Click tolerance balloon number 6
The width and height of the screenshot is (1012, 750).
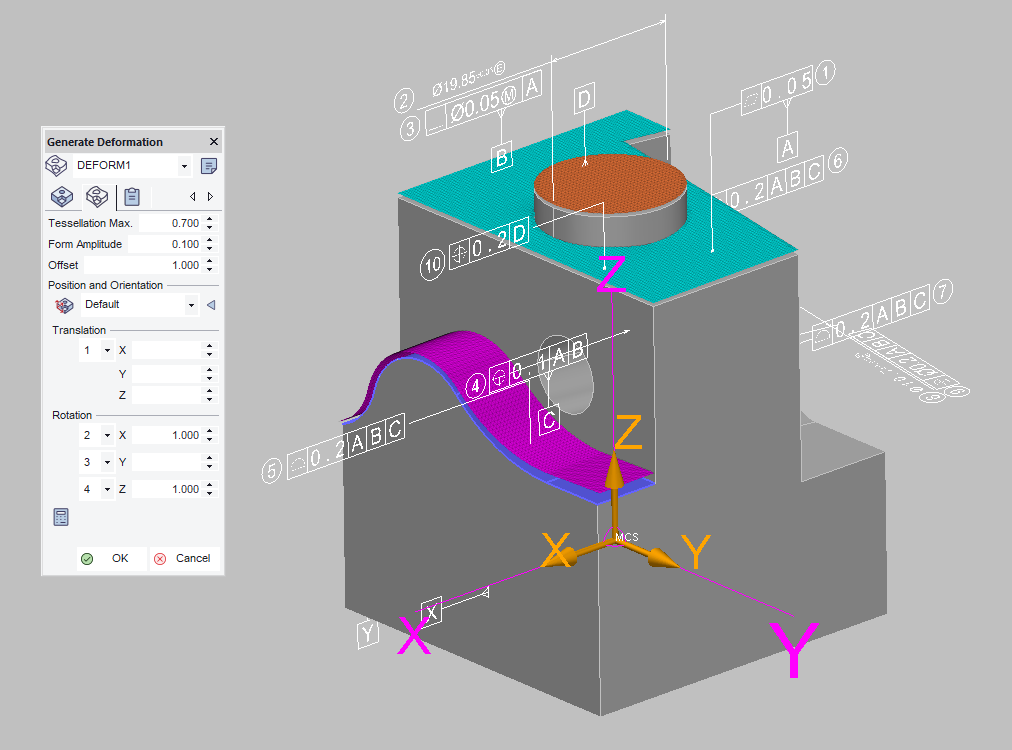coord(837,161)
